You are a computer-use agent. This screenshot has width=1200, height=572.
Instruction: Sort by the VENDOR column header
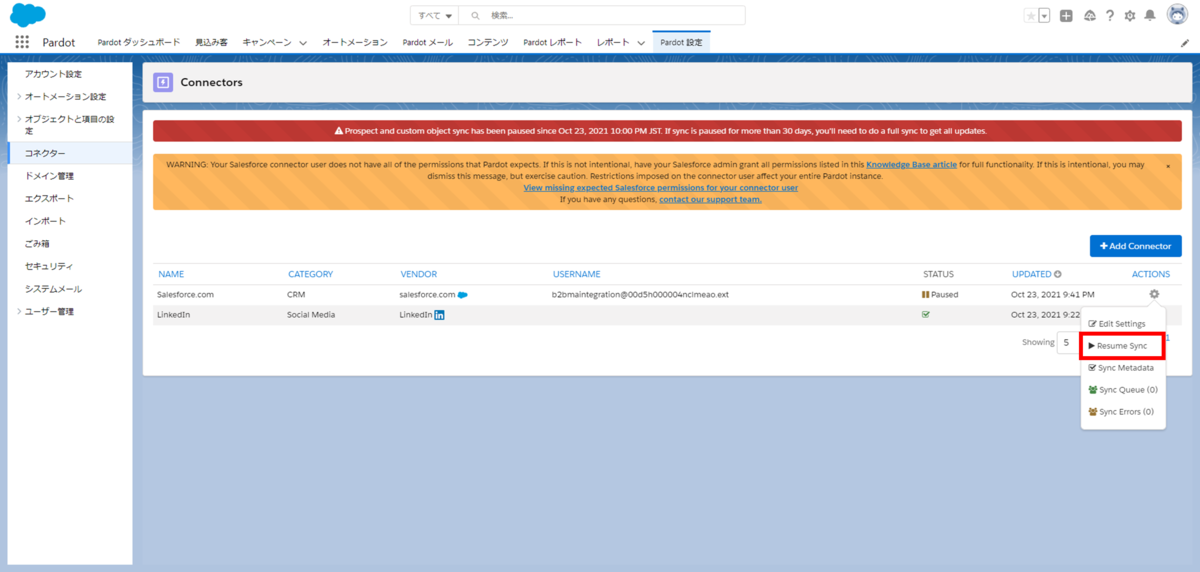coord(418,274)
